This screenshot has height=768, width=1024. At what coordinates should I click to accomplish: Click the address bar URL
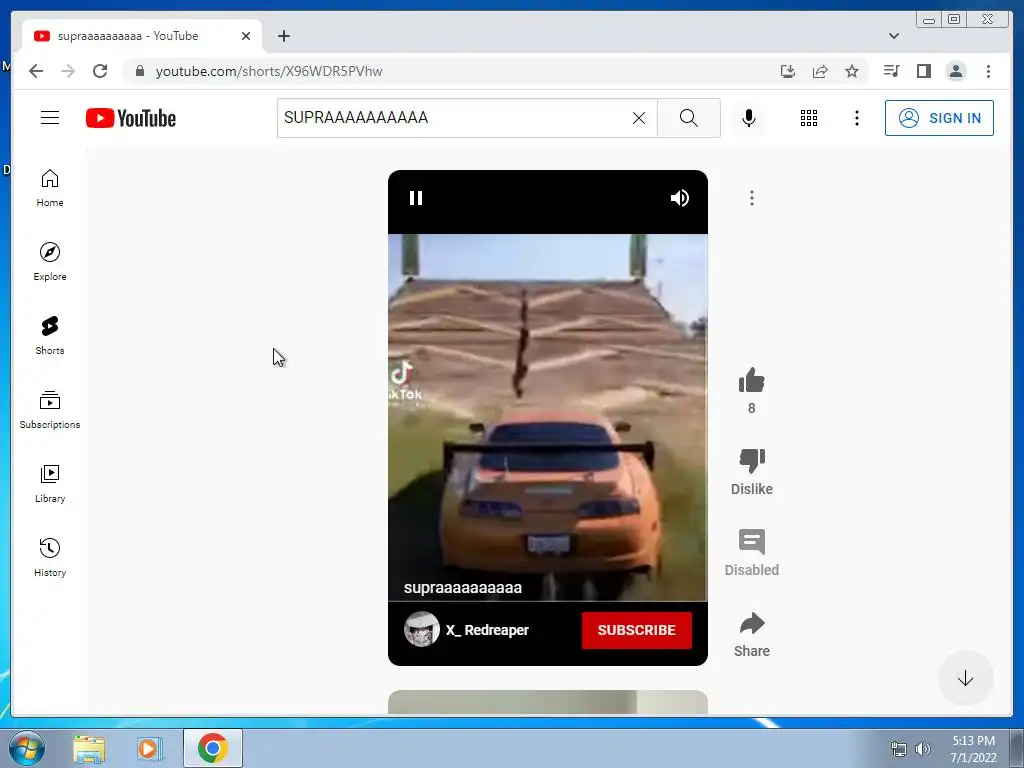coord(269,71)
